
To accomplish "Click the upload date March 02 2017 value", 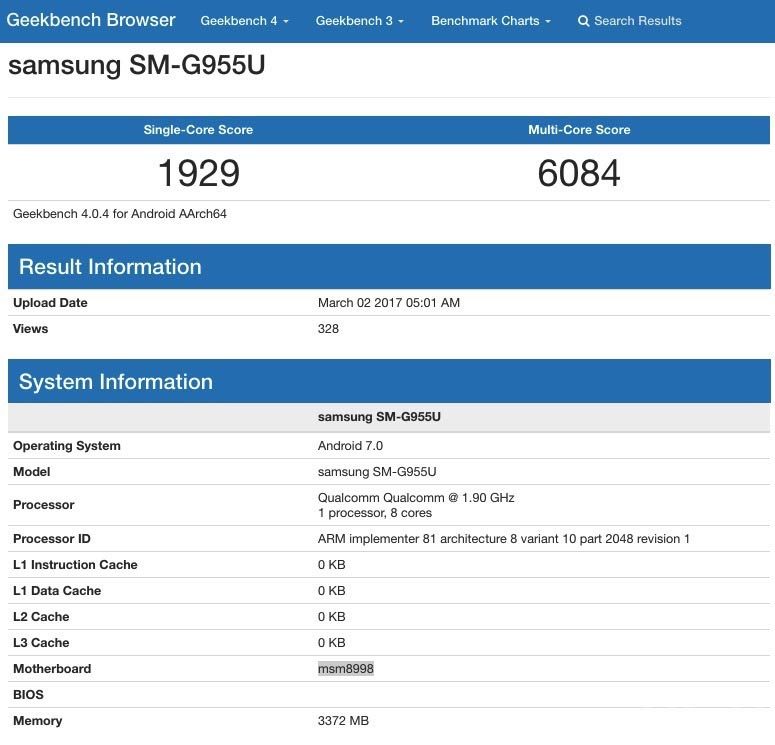I will (388, 303).
